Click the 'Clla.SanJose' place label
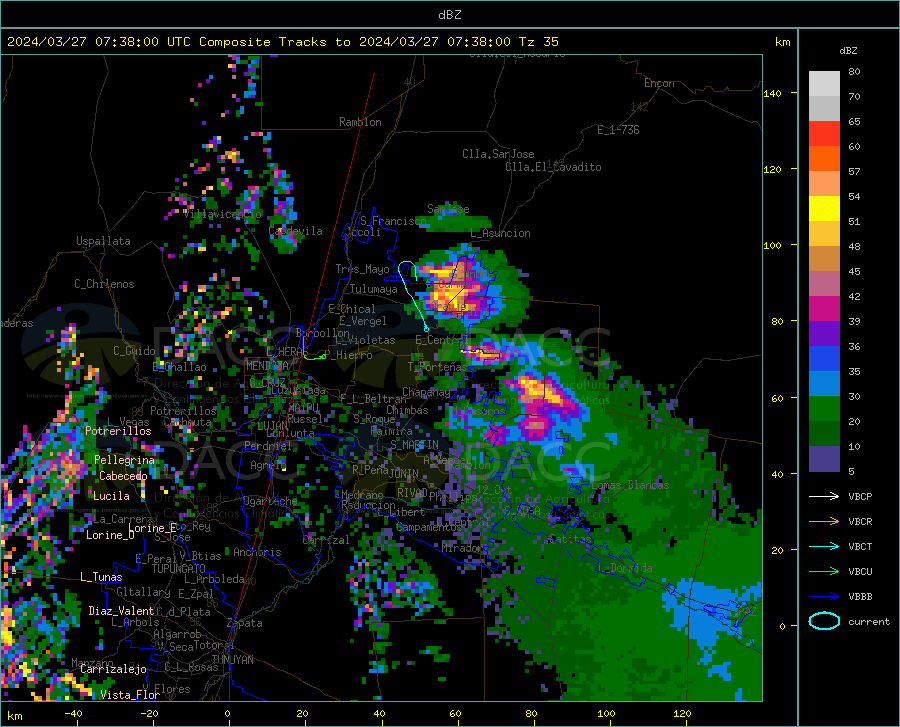This screenshot has height=727, width=900. click(x=498, y=154)
